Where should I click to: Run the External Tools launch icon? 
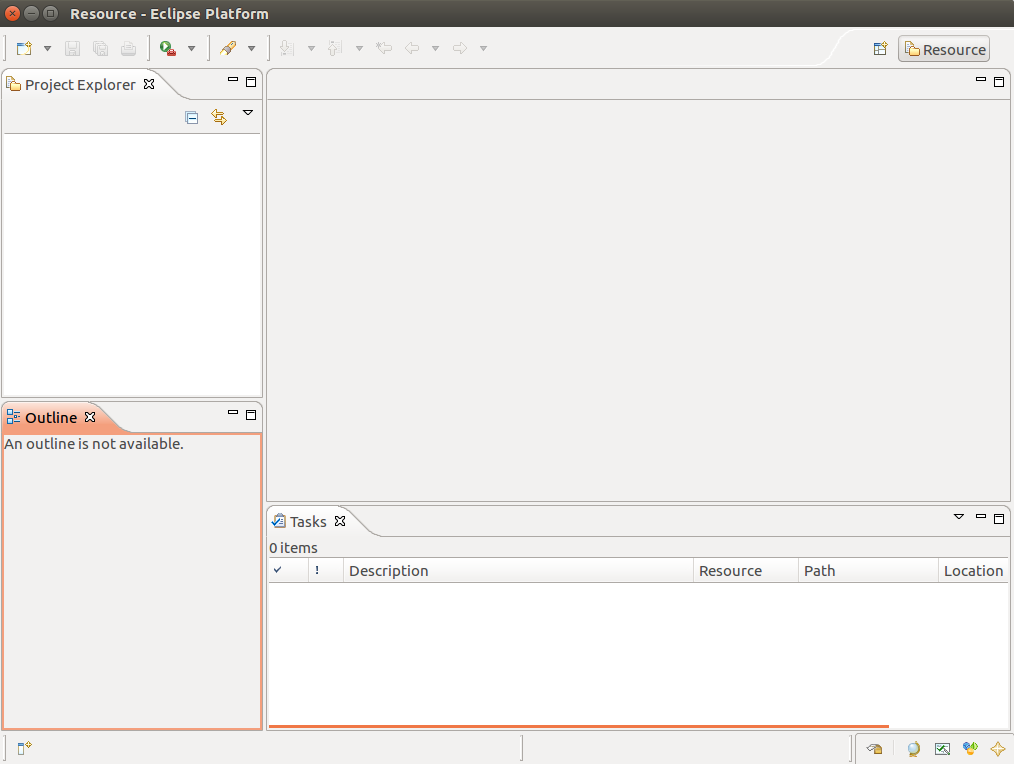point(168,49)
